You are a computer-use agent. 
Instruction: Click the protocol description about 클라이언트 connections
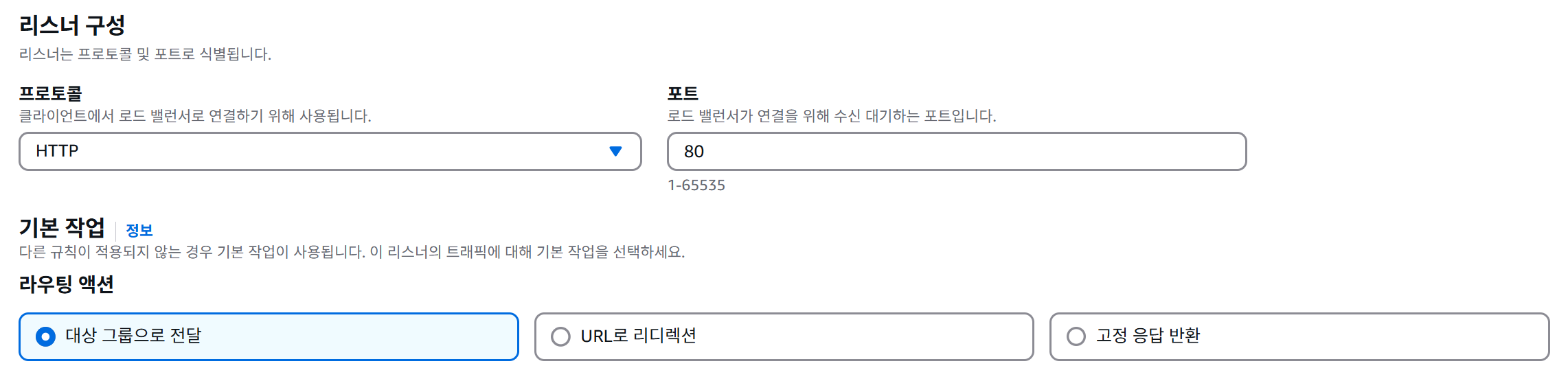click(195, 116)
